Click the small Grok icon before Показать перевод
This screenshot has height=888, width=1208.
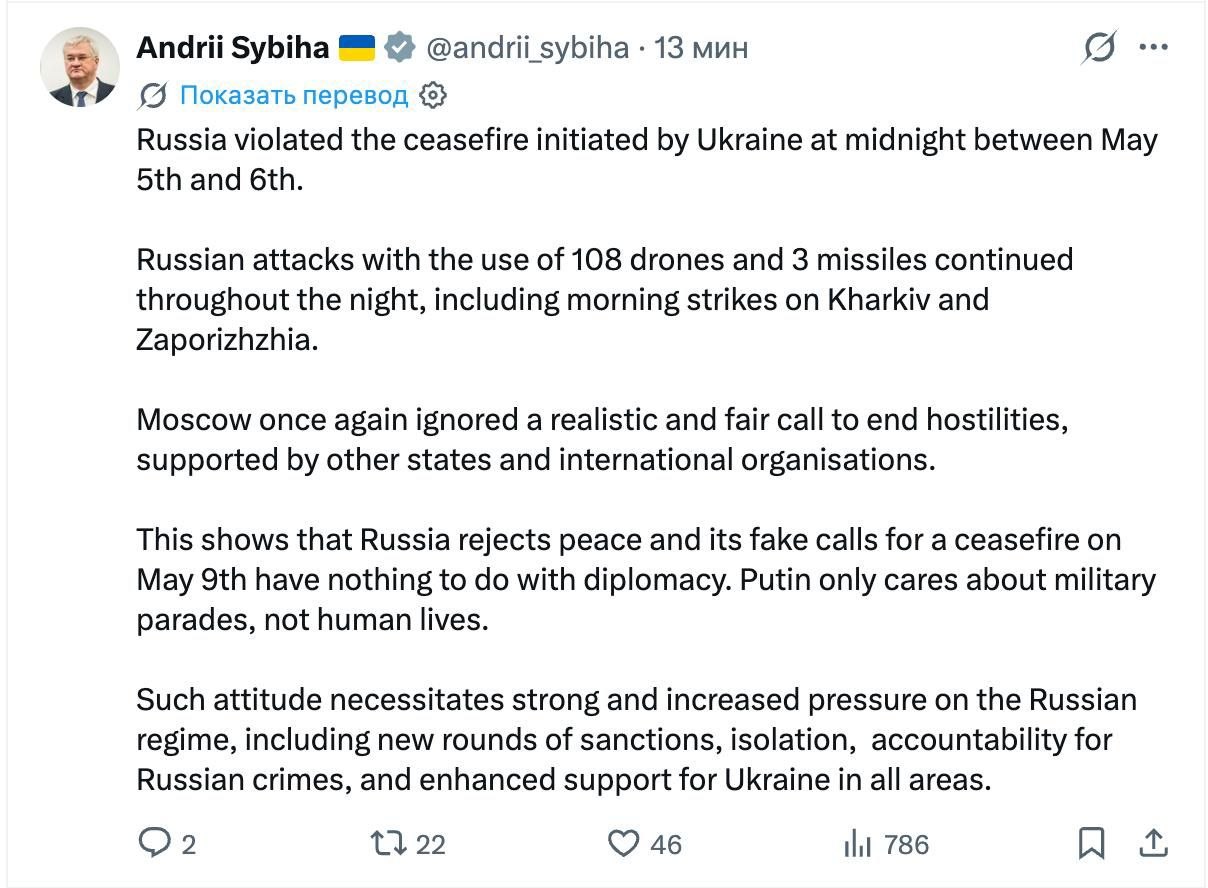pyautogui.click(x=154, y=95)
